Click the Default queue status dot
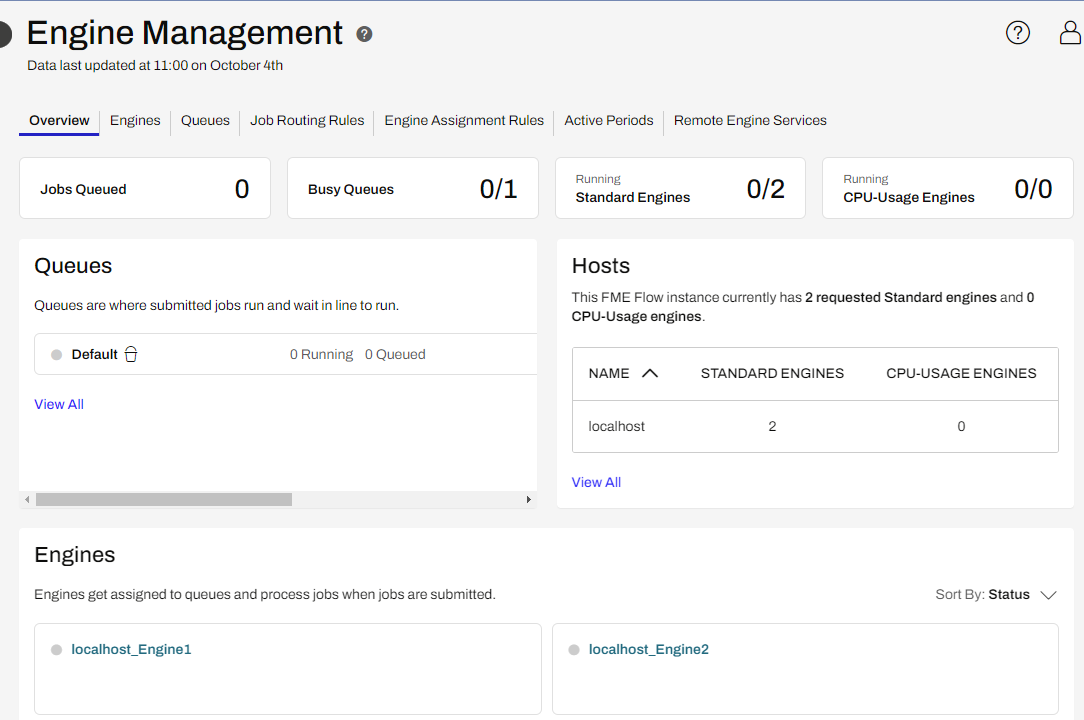1084x720 pixels. [x=56, y=355]
